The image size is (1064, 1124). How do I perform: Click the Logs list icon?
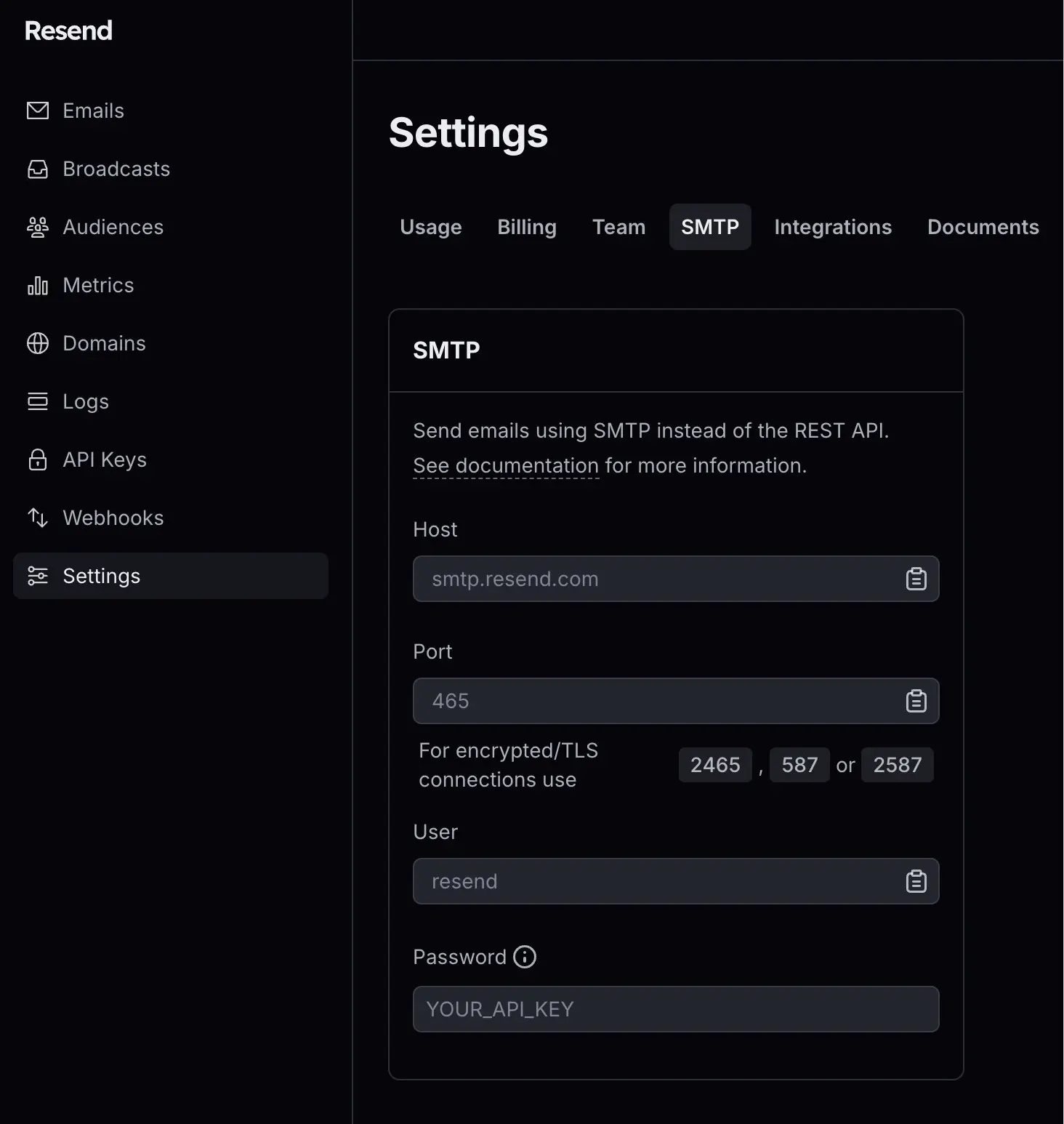point(38,401)
